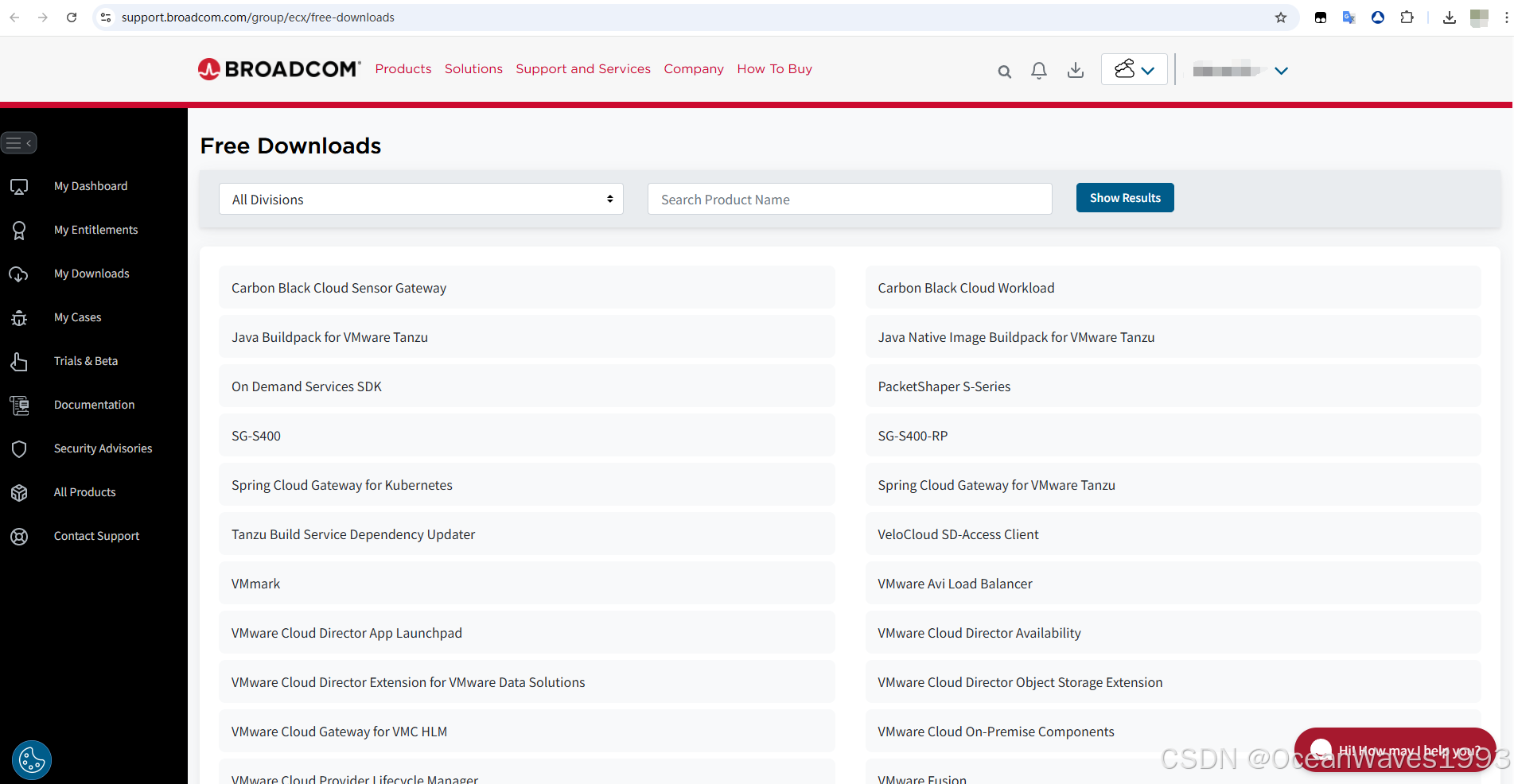The height and width of the screenshot is (784, 1514).
Task: Open VMware Cloud Director Object Storage Extension
Action: coord(1173,682)
